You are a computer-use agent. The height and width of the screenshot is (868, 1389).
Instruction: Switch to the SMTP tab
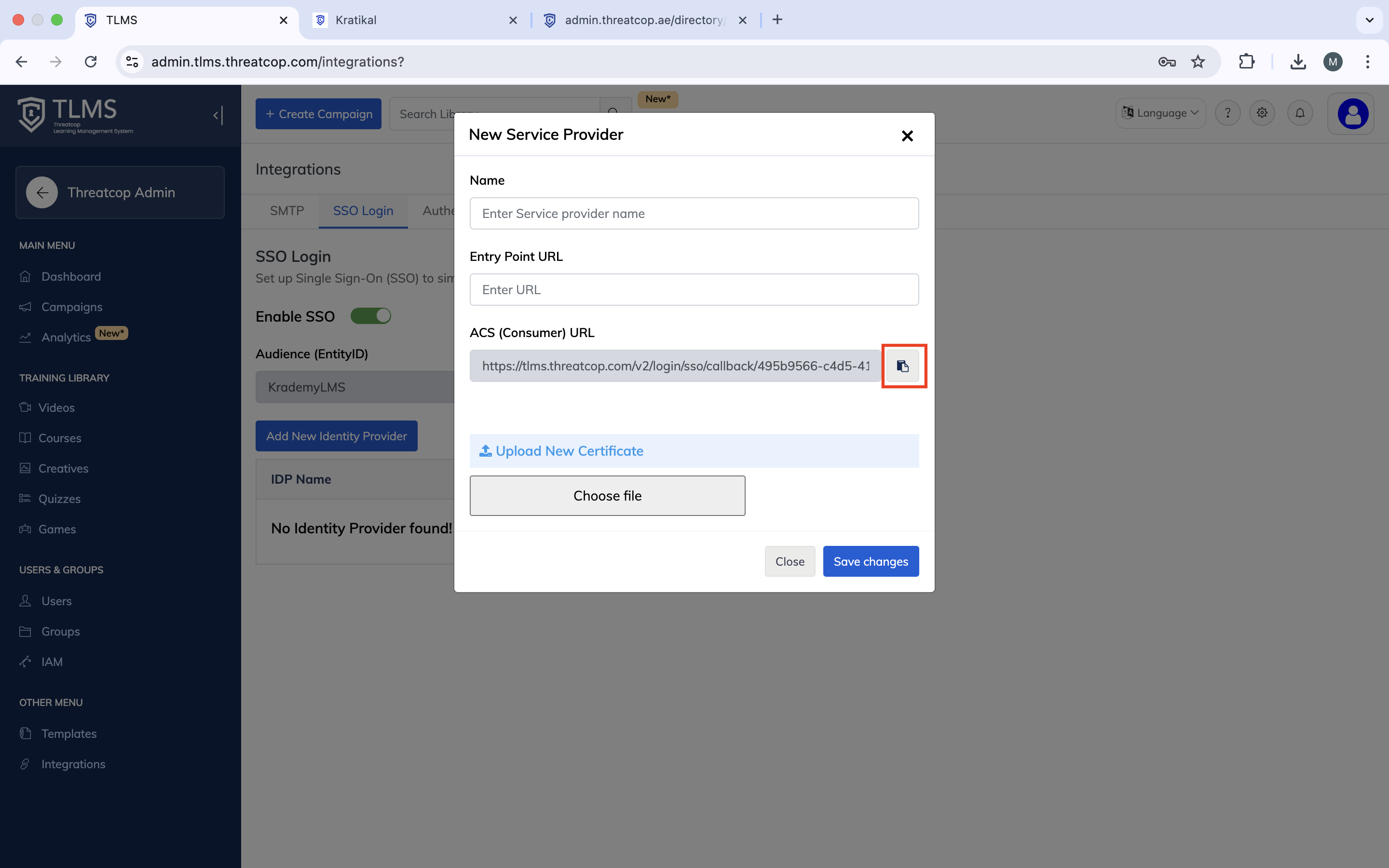pyautogui.click(x=286, y=211)
